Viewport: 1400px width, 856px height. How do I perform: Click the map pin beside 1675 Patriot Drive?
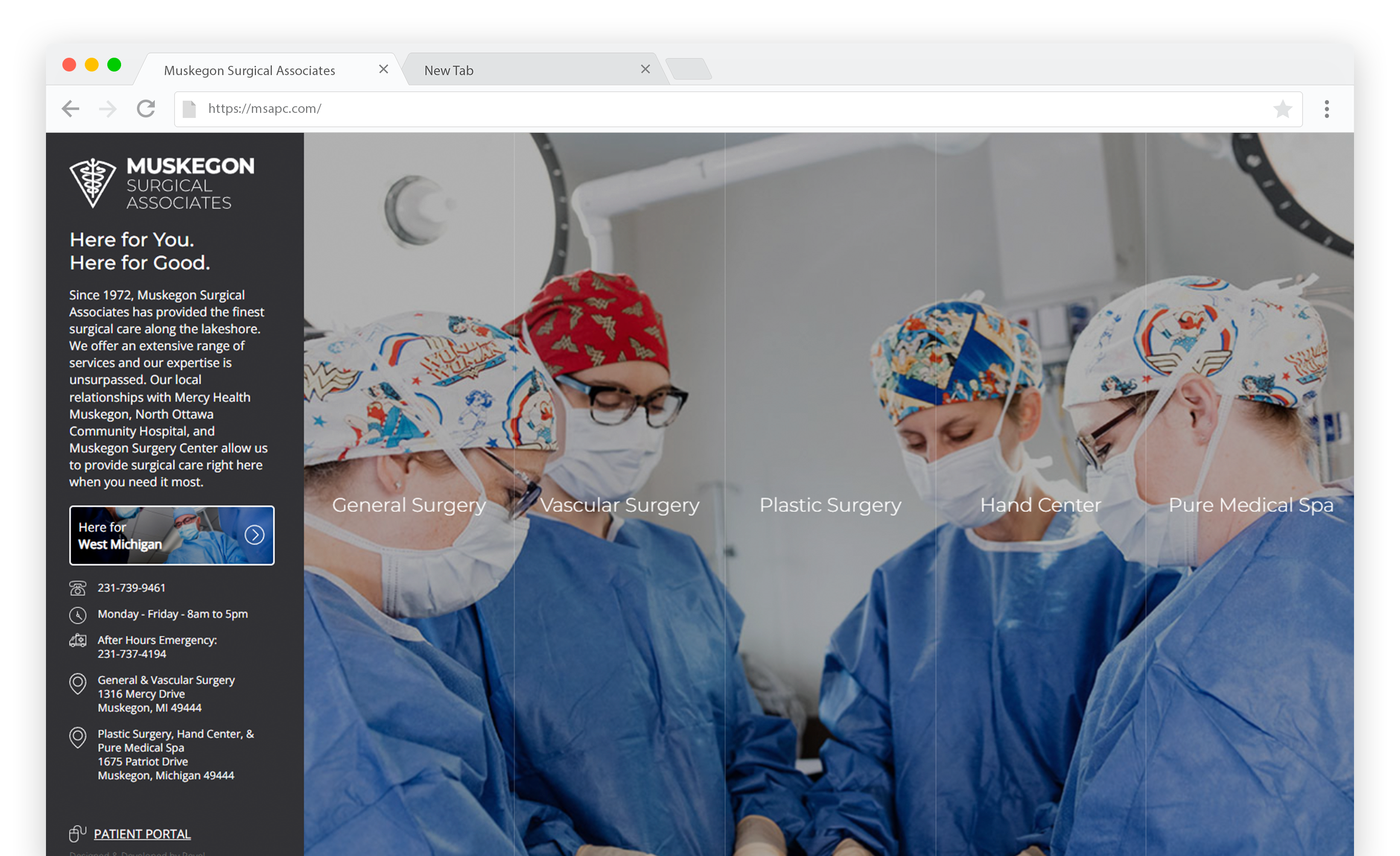pyautogui.click(x=78, y=738)
